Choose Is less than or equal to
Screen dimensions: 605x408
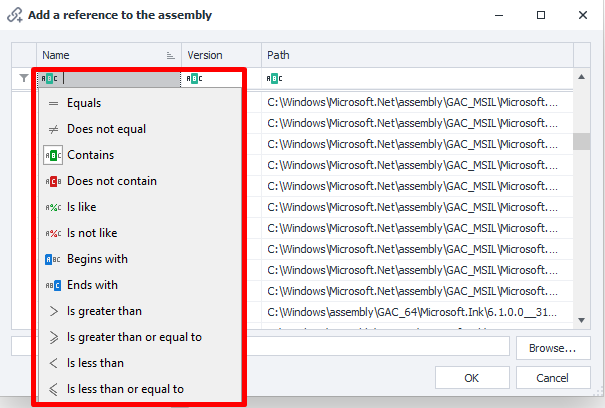pyautogui.click(x=125, y=389)
